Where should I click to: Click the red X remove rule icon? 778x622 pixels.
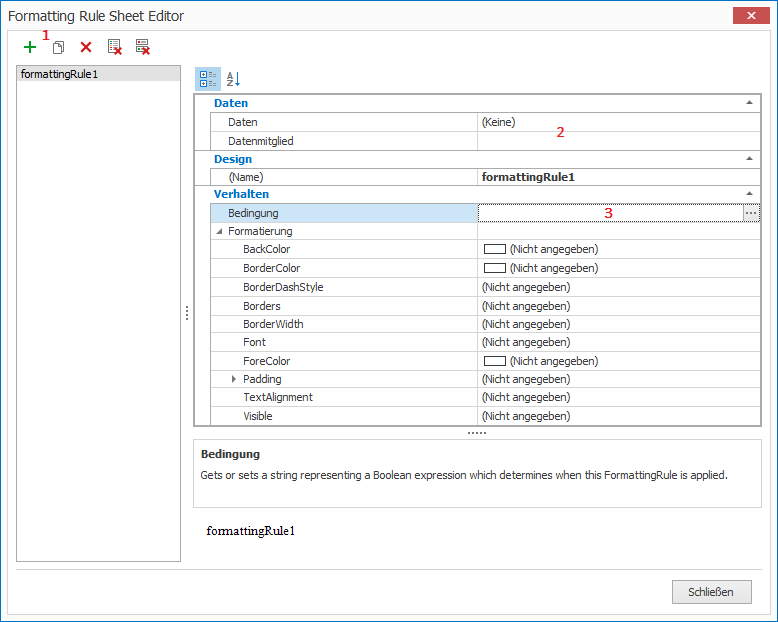(86, 47)
